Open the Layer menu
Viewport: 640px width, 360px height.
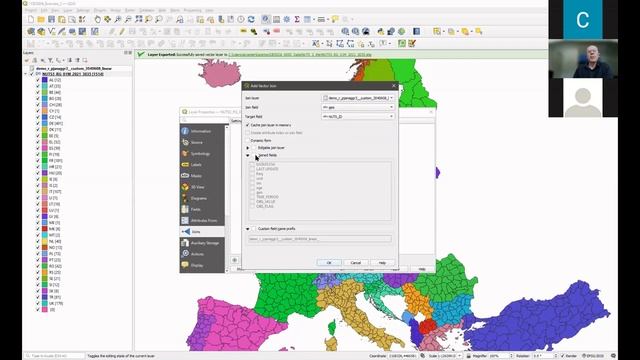[68, 10]
